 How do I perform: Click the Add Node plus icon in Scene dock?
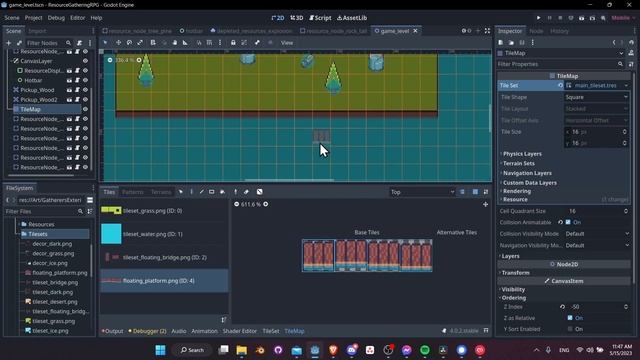point(9,43)
